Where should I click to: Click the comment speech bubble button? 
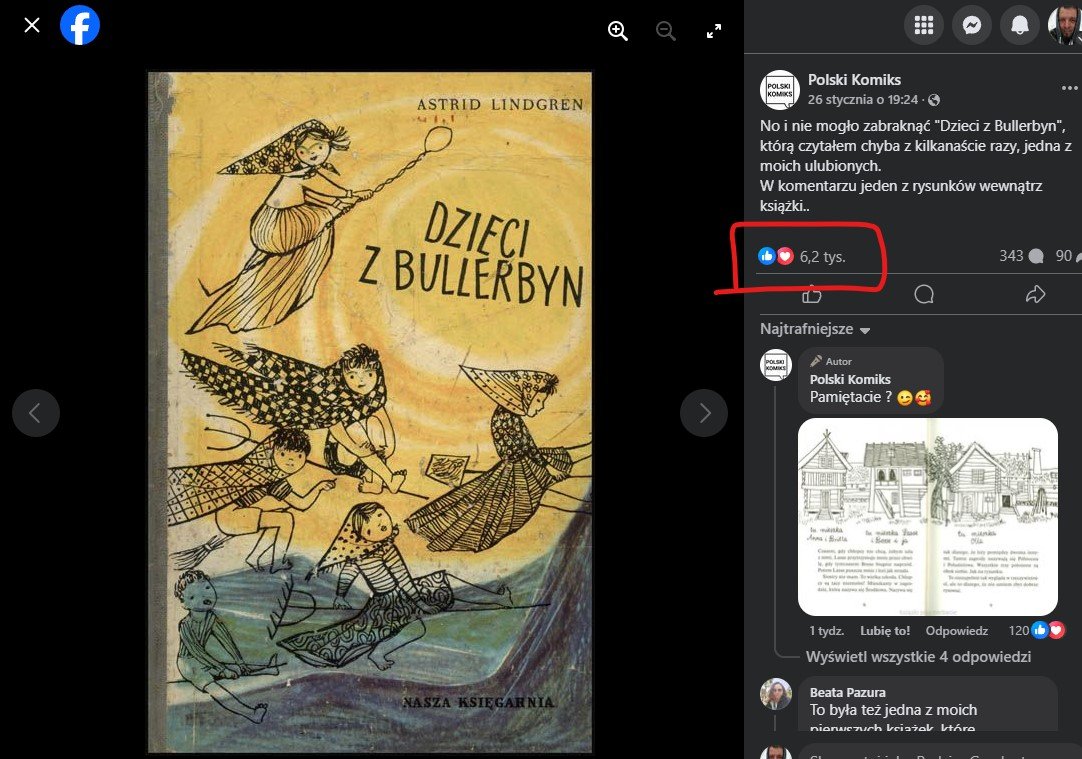point(924,295)
